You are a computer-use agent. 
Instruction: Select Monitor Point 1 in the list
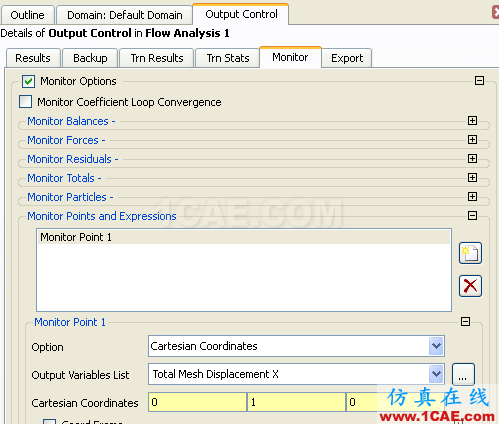click(x=244, y=237)
